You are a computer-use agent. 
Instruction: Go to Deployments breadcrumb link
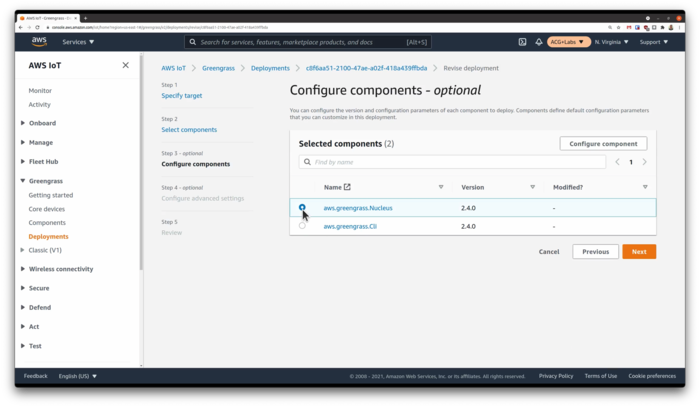tap(270, 68)
